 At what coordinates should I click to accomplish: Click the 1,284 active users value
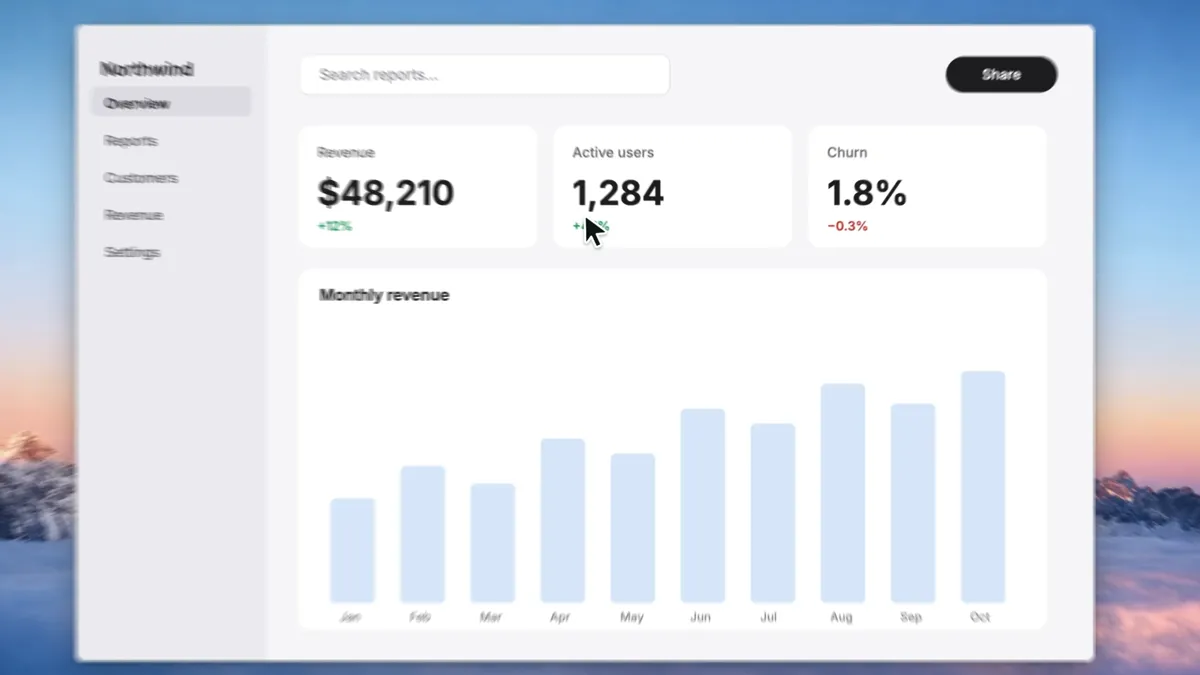tap(618, 192)
